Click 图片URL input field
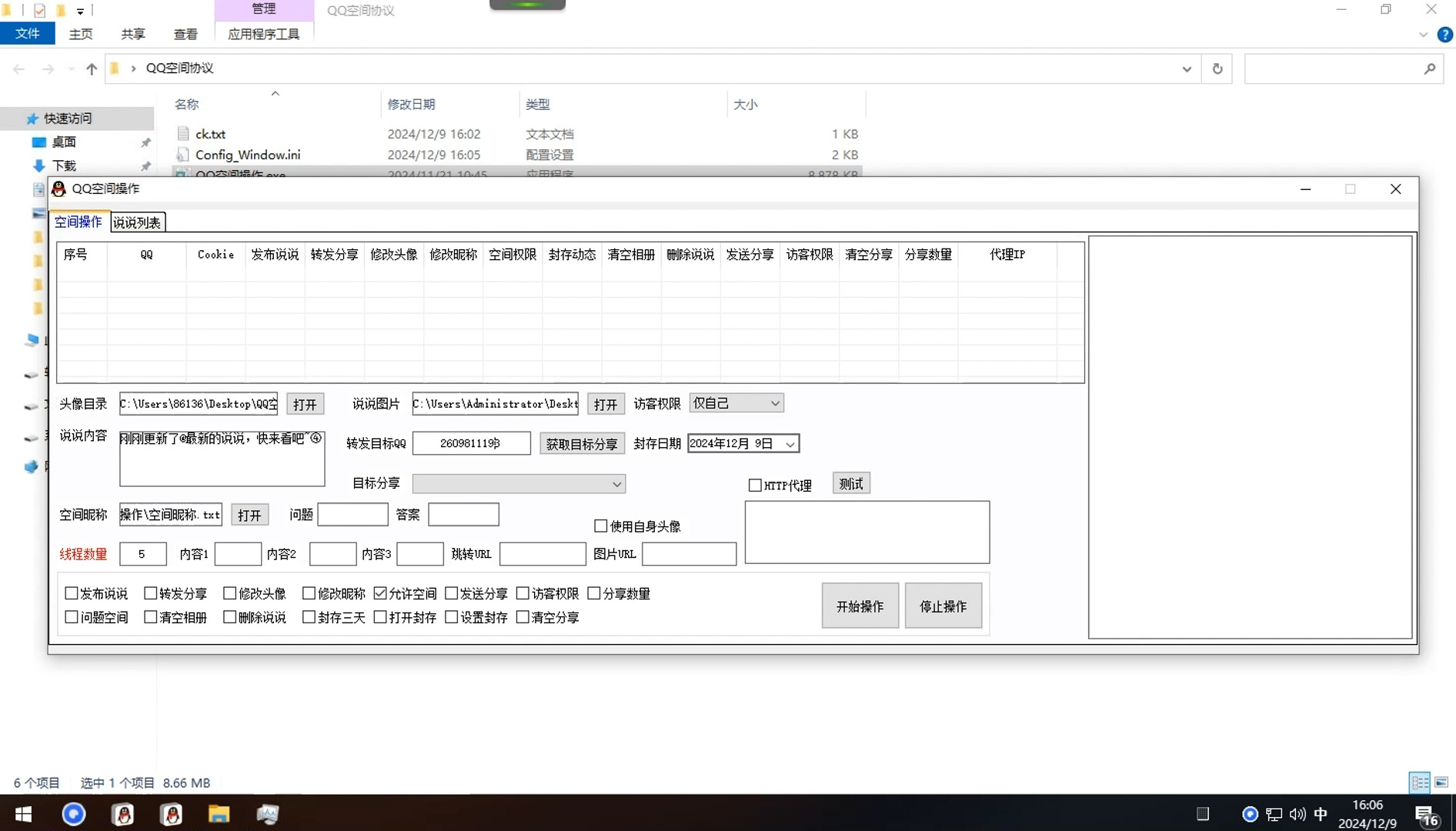The width and height of the screenshot is (1456, 831). click(689, 554)
